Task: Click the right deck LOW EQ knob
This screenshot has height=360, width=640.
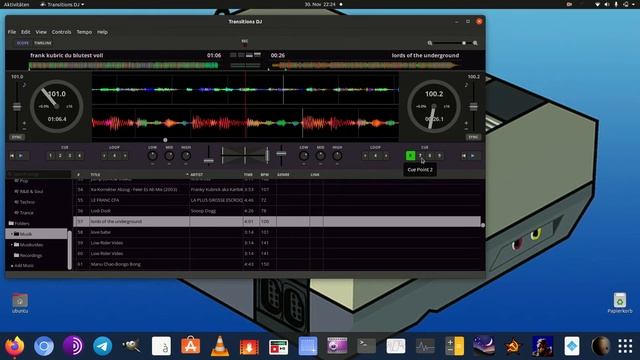Action: coord(304,156)
